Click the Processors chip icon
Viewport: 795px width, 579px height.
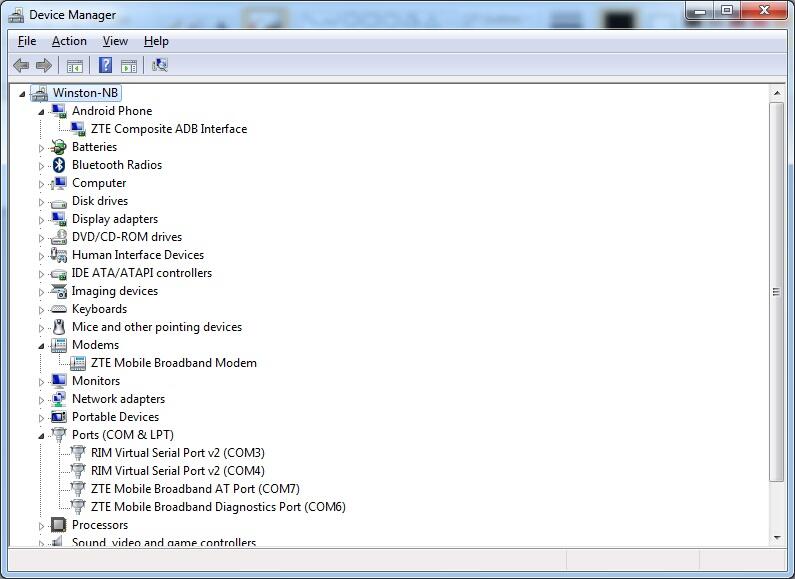(59, 525)
